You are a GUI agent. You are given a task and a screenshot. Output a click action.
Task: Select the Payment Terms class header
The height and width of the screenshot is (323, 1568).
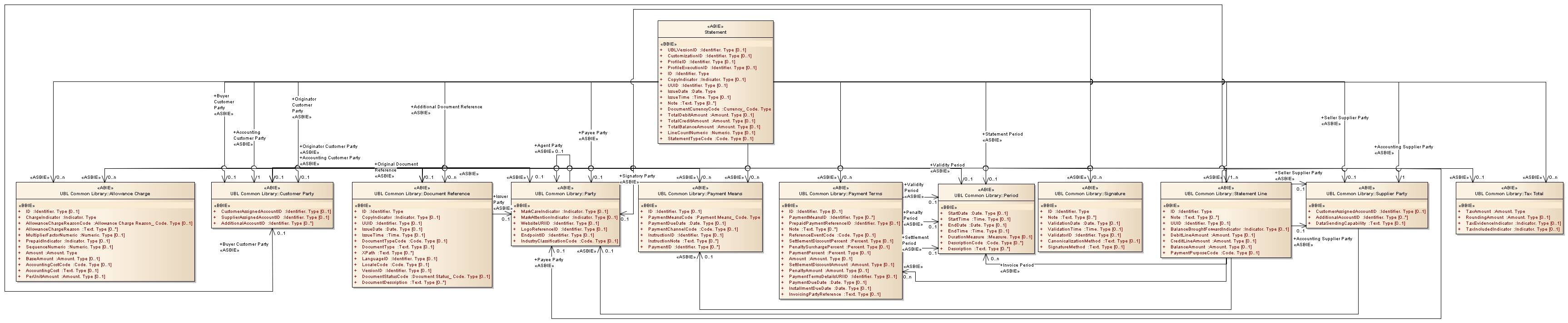pyautogui.click(x=841, y=194)
